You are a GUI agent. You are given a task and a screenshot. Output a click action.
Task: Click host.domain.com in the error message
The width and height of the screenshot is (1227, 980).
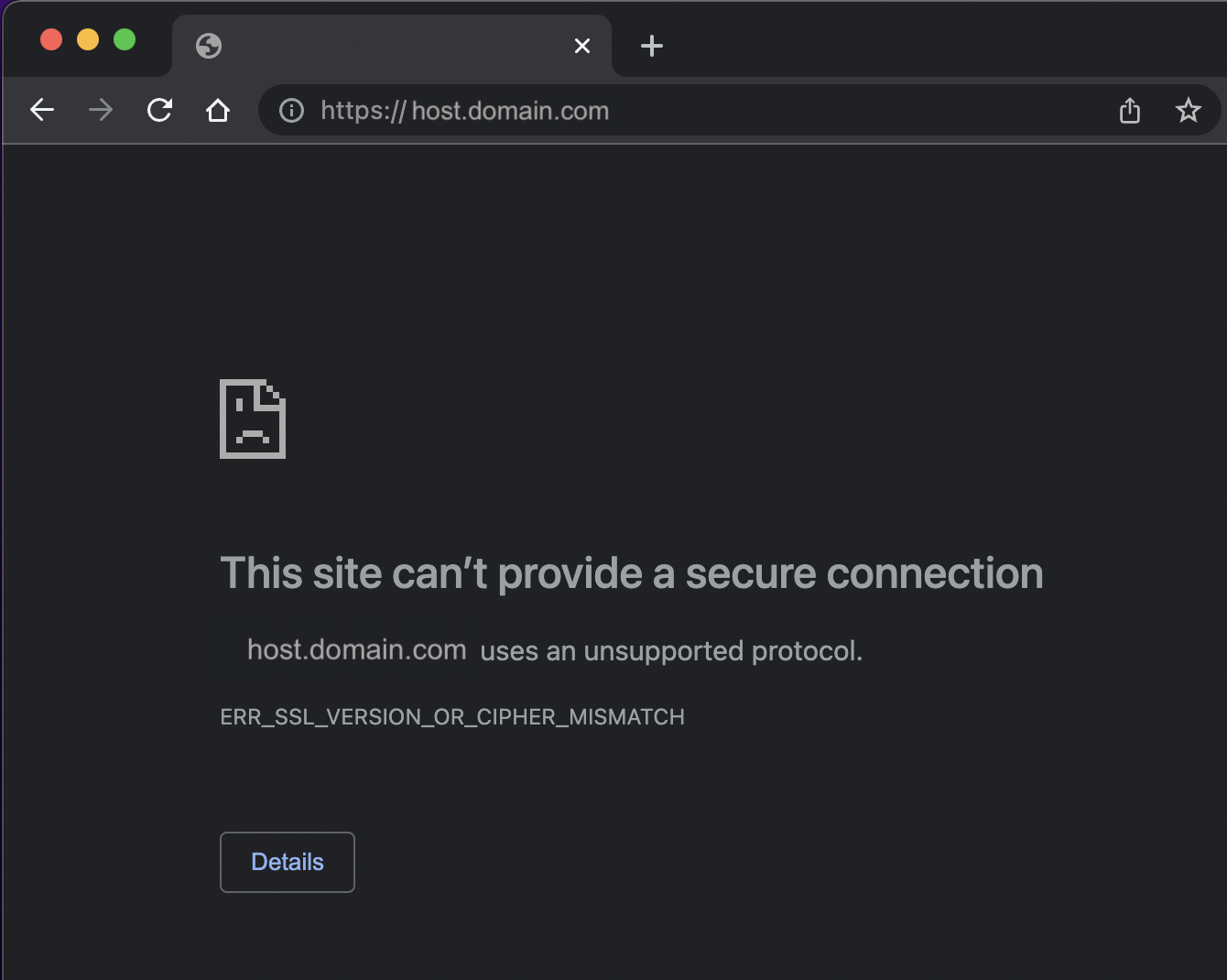tap(357, 649)
